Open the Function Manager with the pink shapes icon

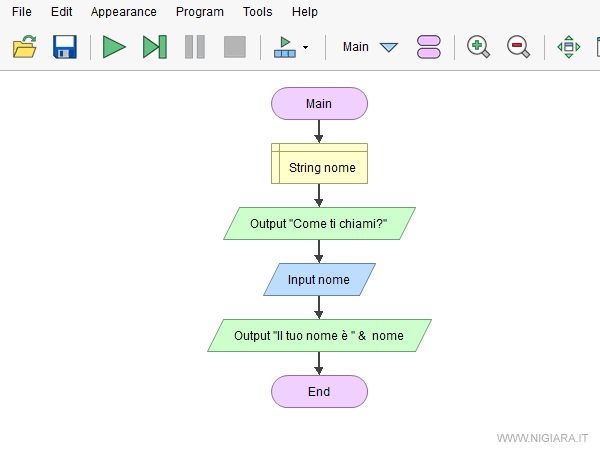coord(429,46)
